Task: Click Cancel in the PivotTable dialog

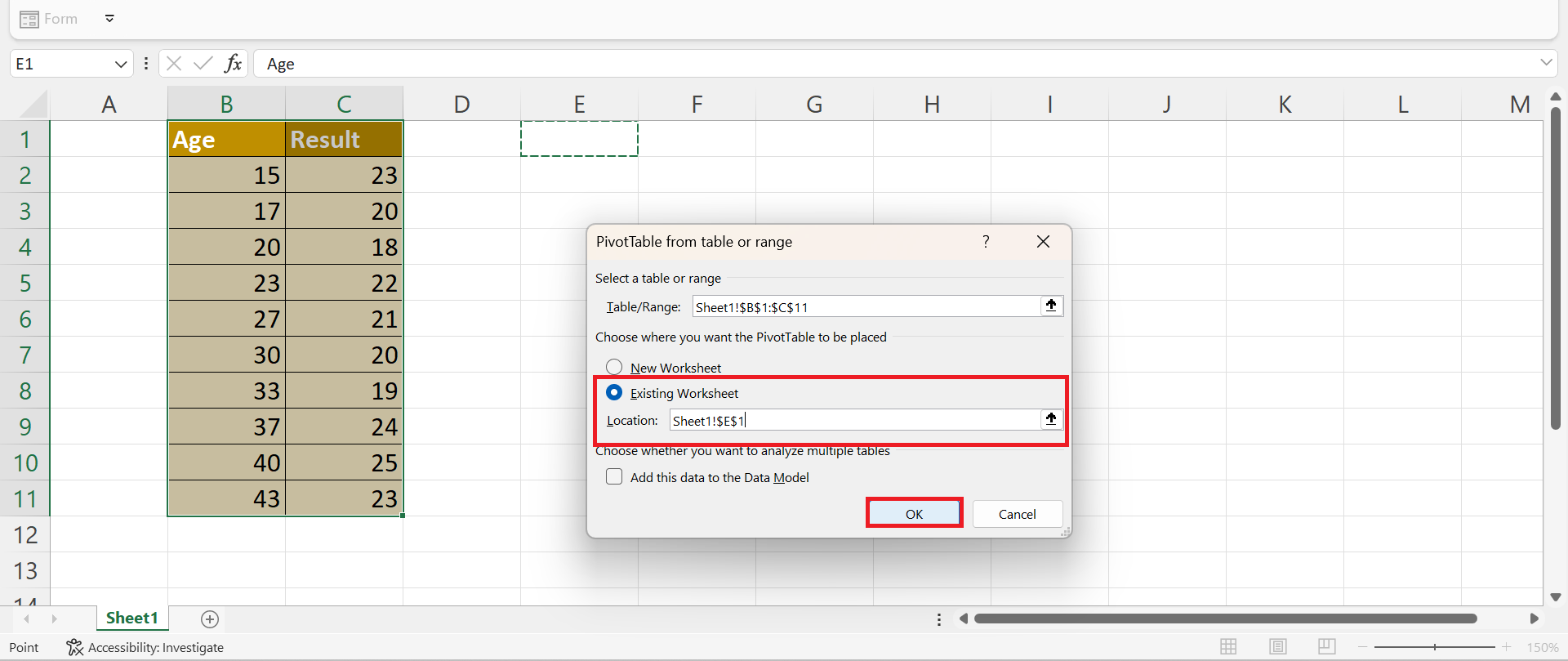Action: (1017, 514)
